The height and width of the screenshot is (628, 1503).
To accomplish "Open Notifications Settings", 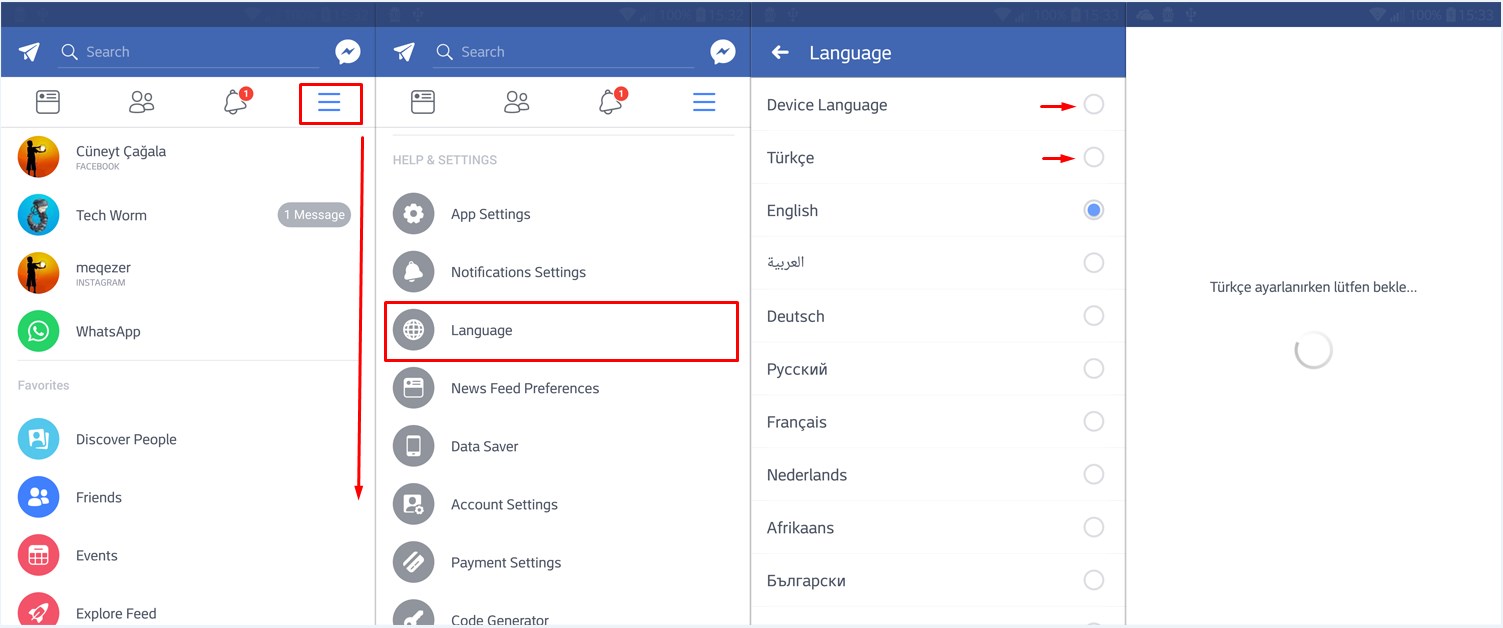I will (x=518, y=272).
